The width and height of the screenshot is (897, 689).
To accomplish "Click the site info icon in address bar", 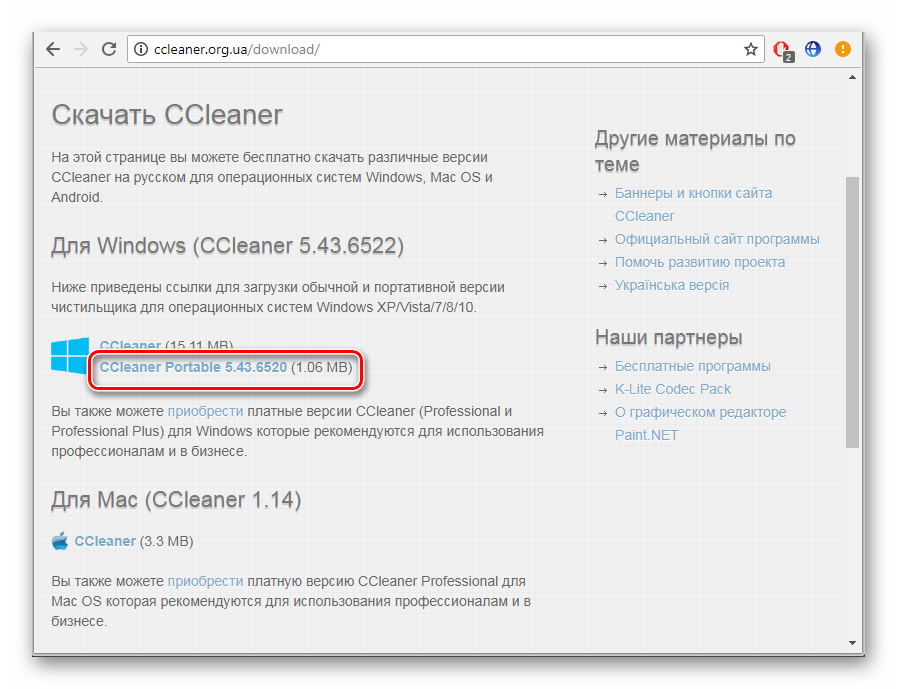I will 141,49.
